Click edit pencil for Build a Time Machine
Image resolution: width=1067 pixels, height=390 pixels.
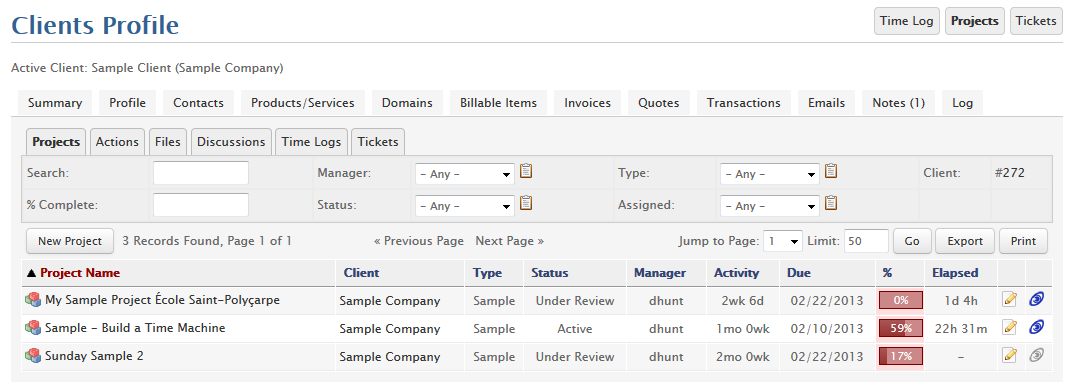coord(1010,327)
